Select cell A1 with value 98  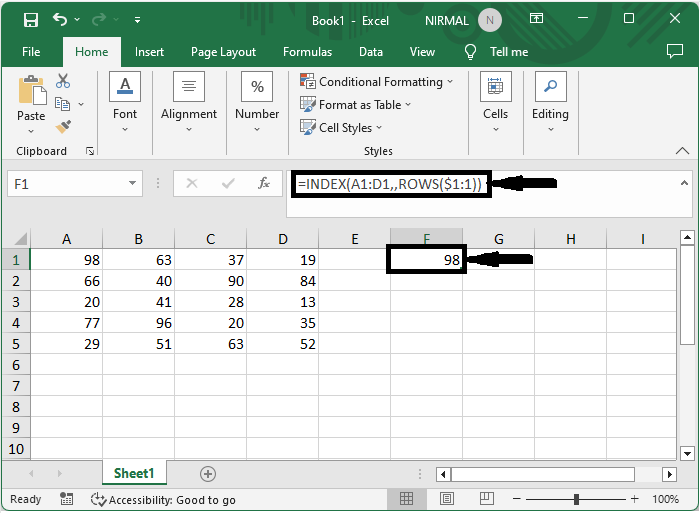[67, 260]
